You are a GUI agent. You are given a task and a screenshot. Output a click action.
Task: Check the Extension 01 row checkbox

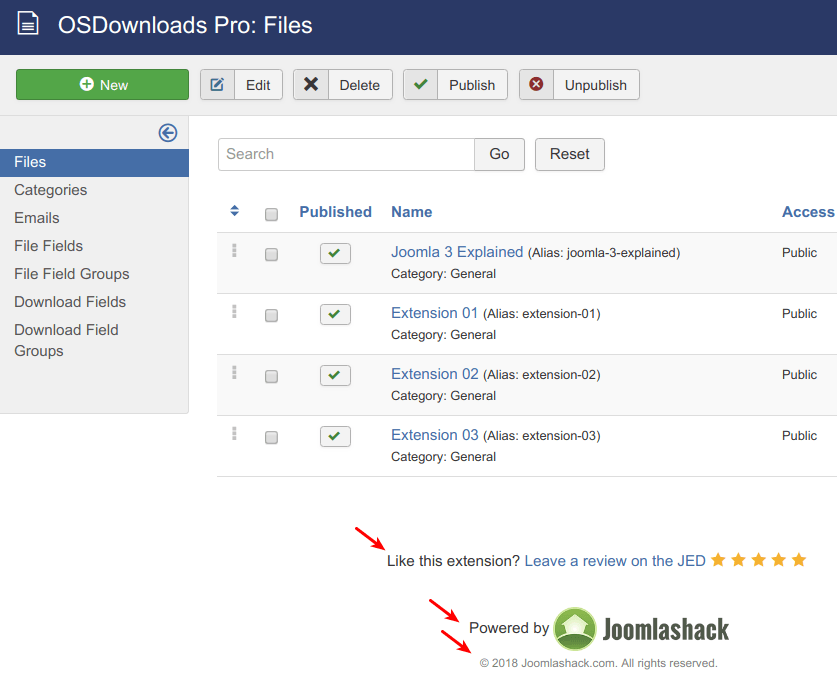tap(271, 316)
